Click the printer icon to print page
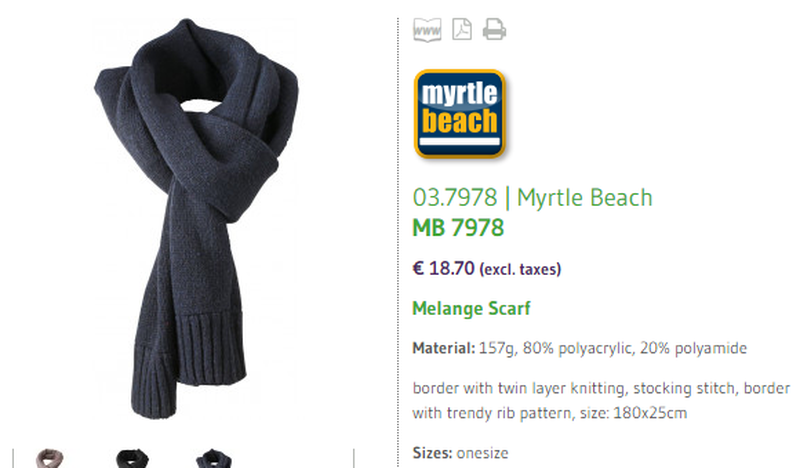Viewport: 800px width, 468px height. [494, 29]
